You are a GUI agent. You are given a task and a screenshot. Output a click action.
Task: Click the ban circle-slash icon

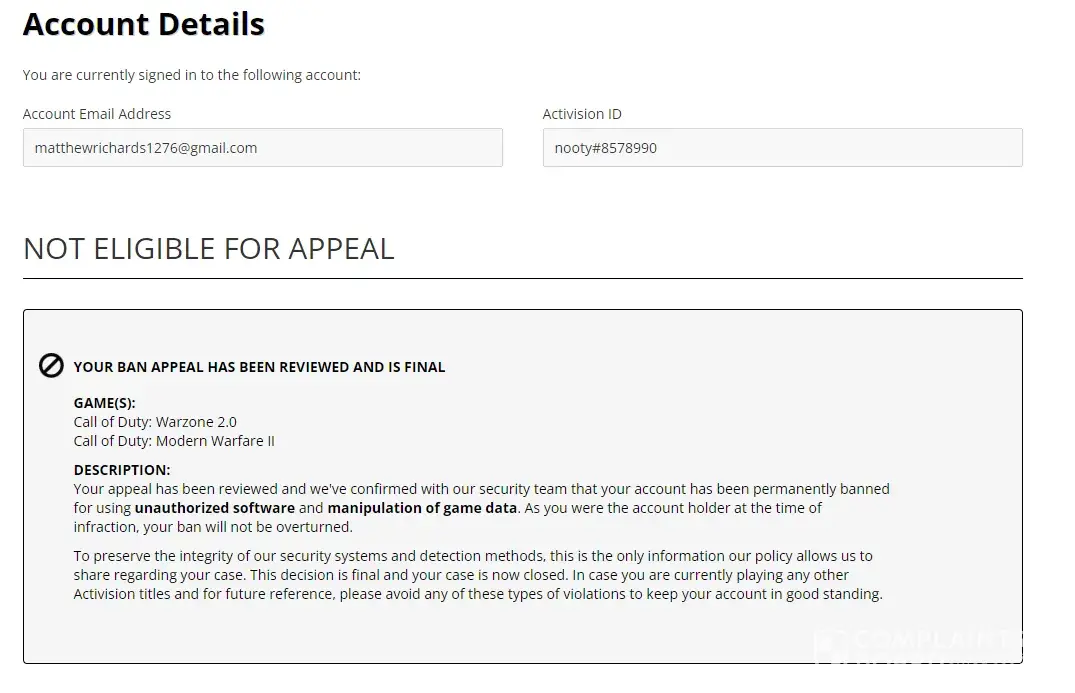(51, 366)
